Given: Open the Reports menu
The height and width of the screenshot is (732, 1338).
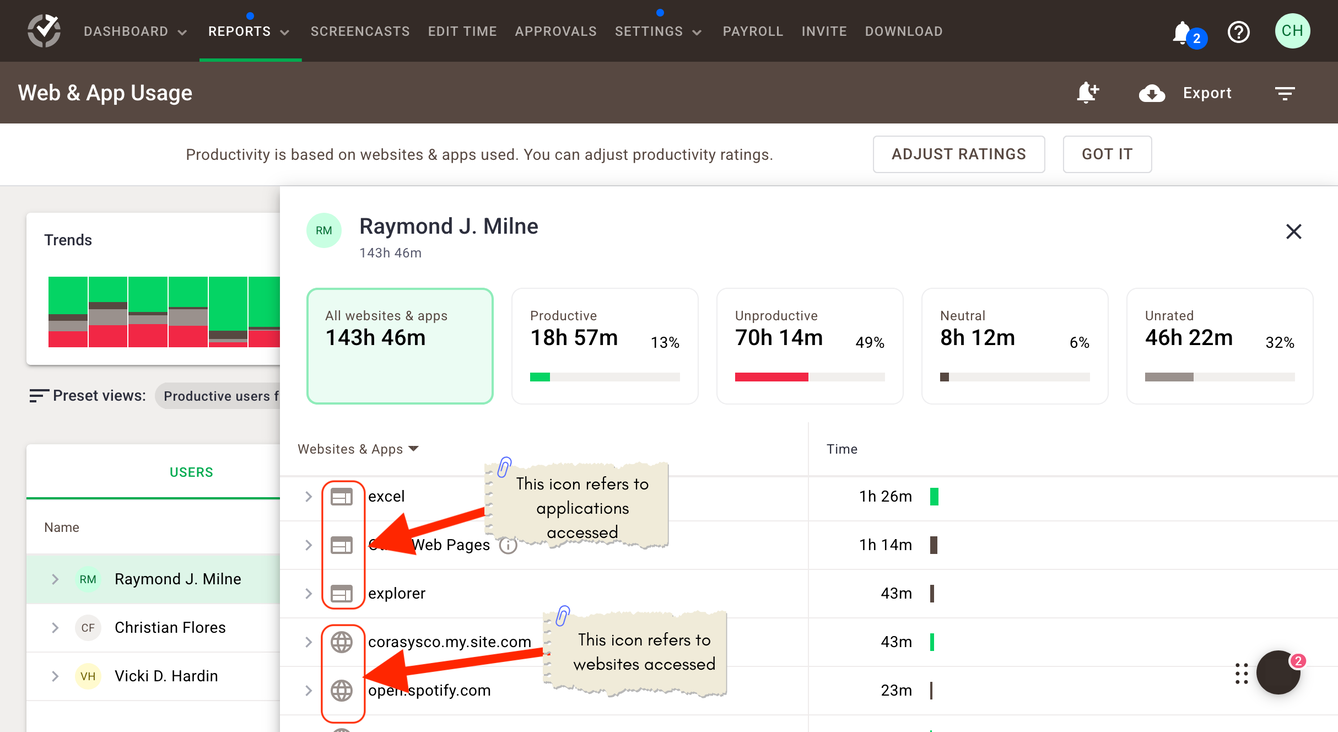Looking at the screenshot, I should (x=249, y=31).
